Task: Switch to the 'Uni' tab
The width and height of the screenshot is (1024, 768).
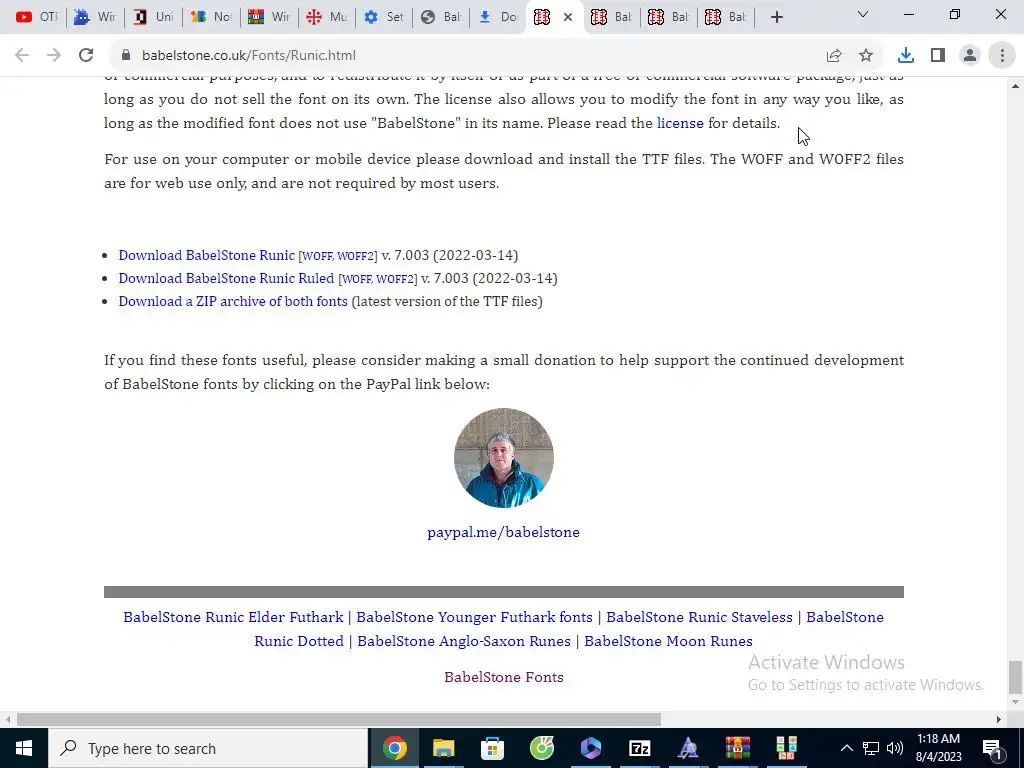Action: (x=153, y=17)
